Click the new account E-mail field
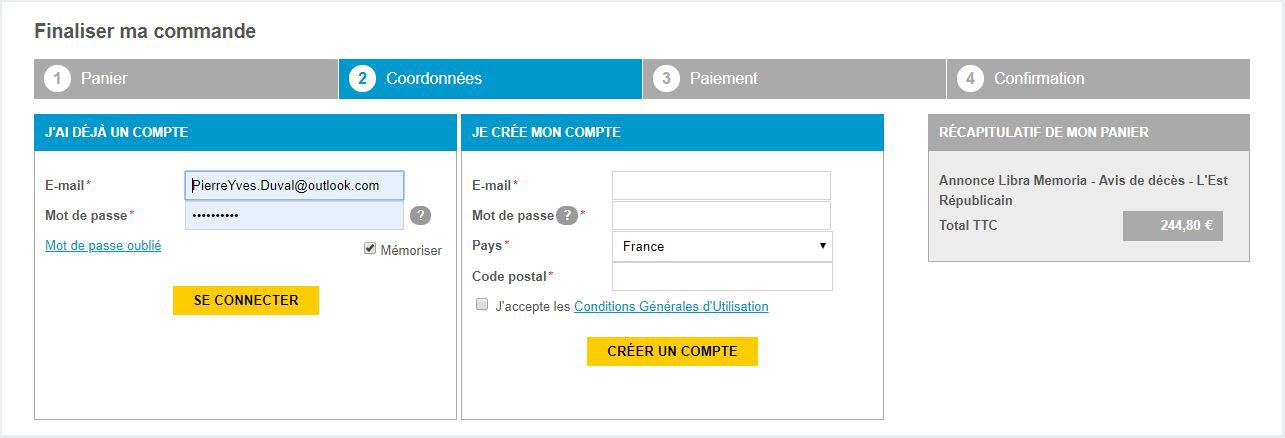1285x438 pixels. point(721,185)
